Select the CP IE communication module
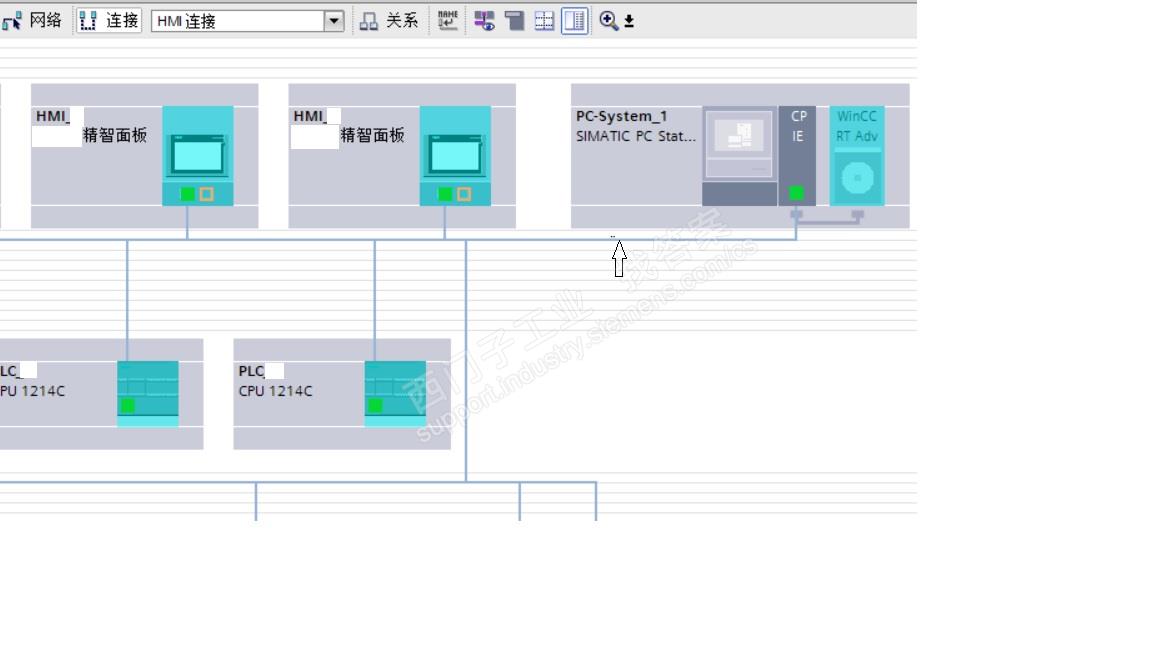The height and width of the screenshot is (648, 1152). pyautogui.click(x=797, y=156)
